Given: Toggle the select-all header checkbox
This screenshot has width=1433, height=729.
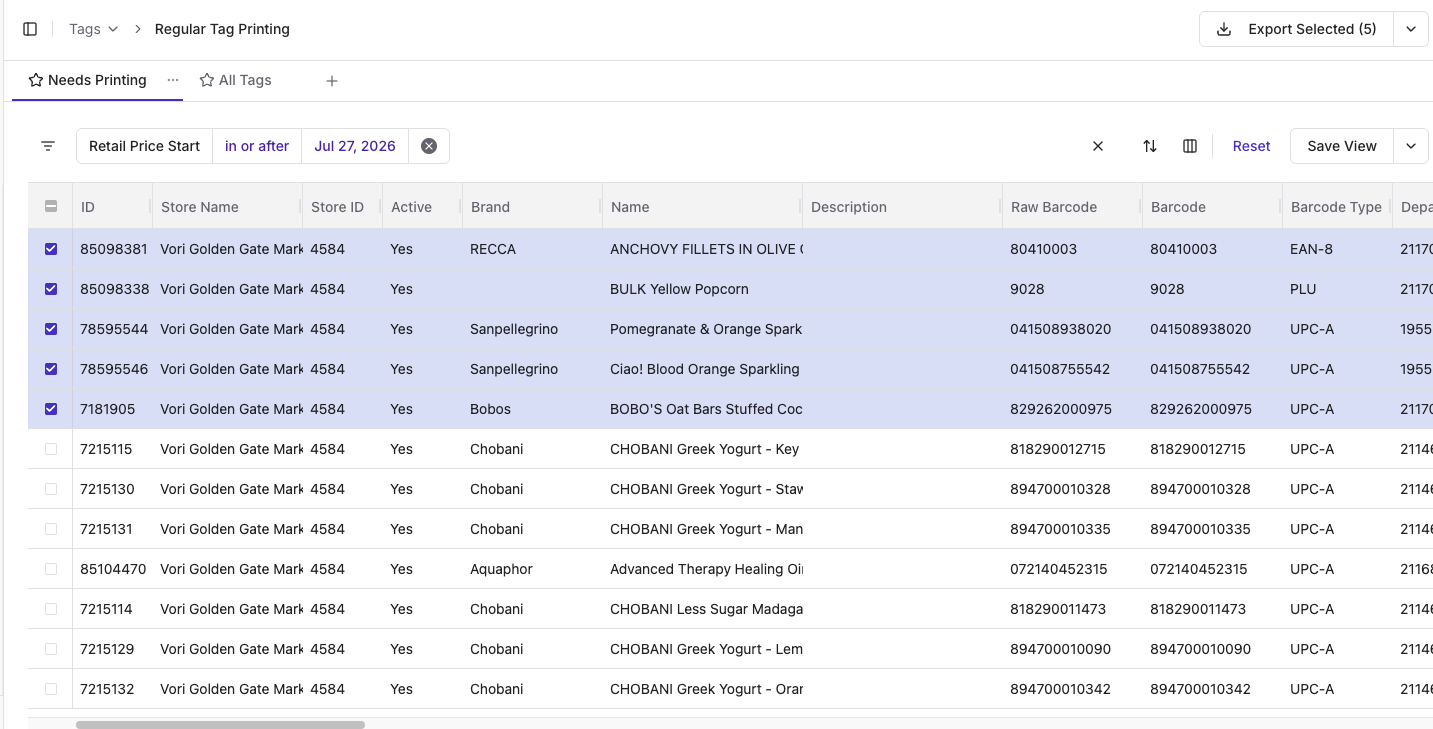Looking at the screenshot, I should coord(51,207).
